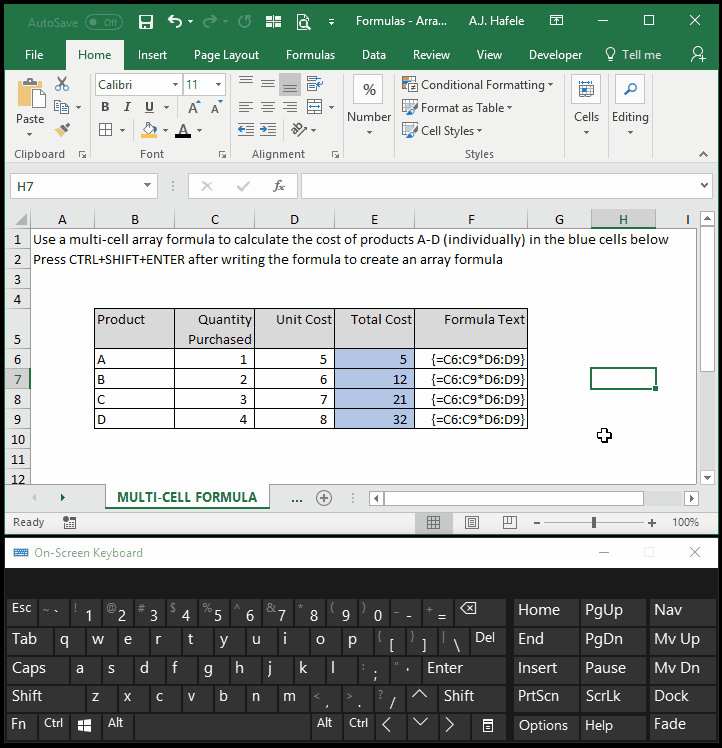Switch to the Formulas tab
Image resolution: width=722 pixels, height=748 pixels.
[x=310, y=55]
